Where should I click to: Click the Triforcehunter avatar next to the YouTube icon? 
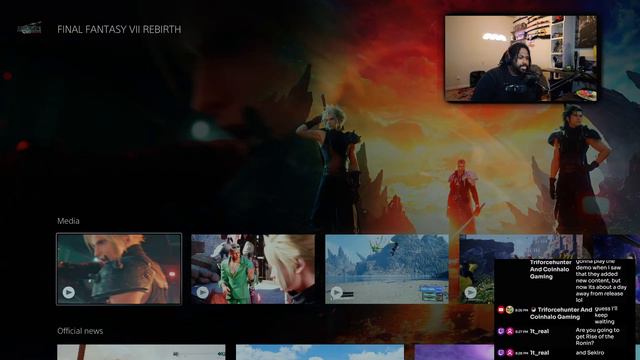[x=509, y=310]
